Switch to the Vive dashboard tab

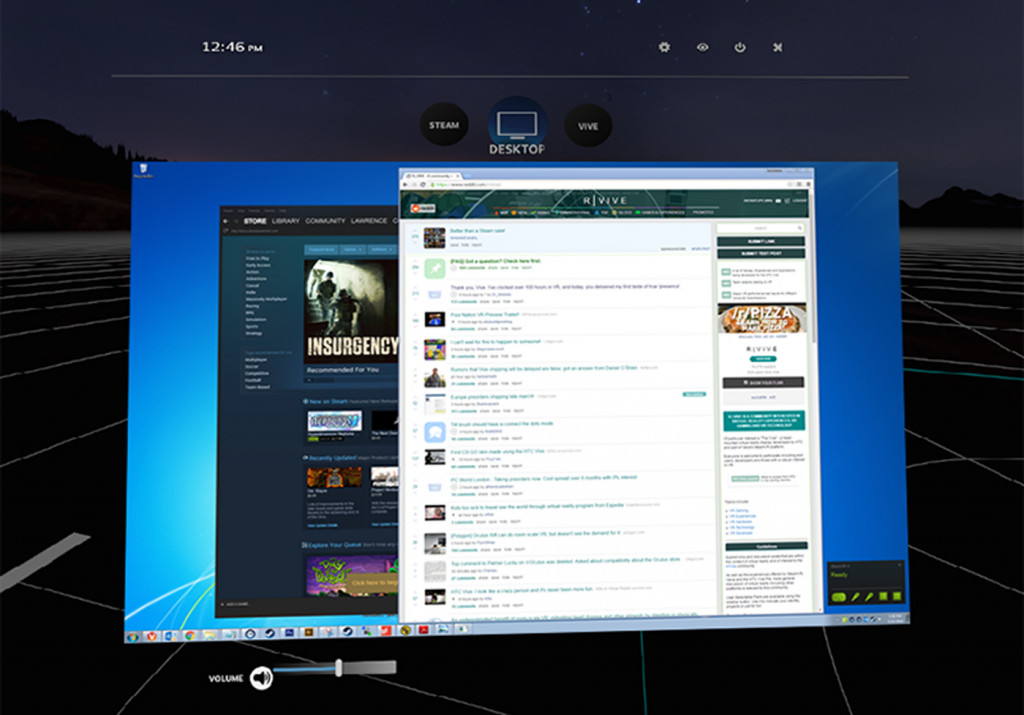coord(588,127)
